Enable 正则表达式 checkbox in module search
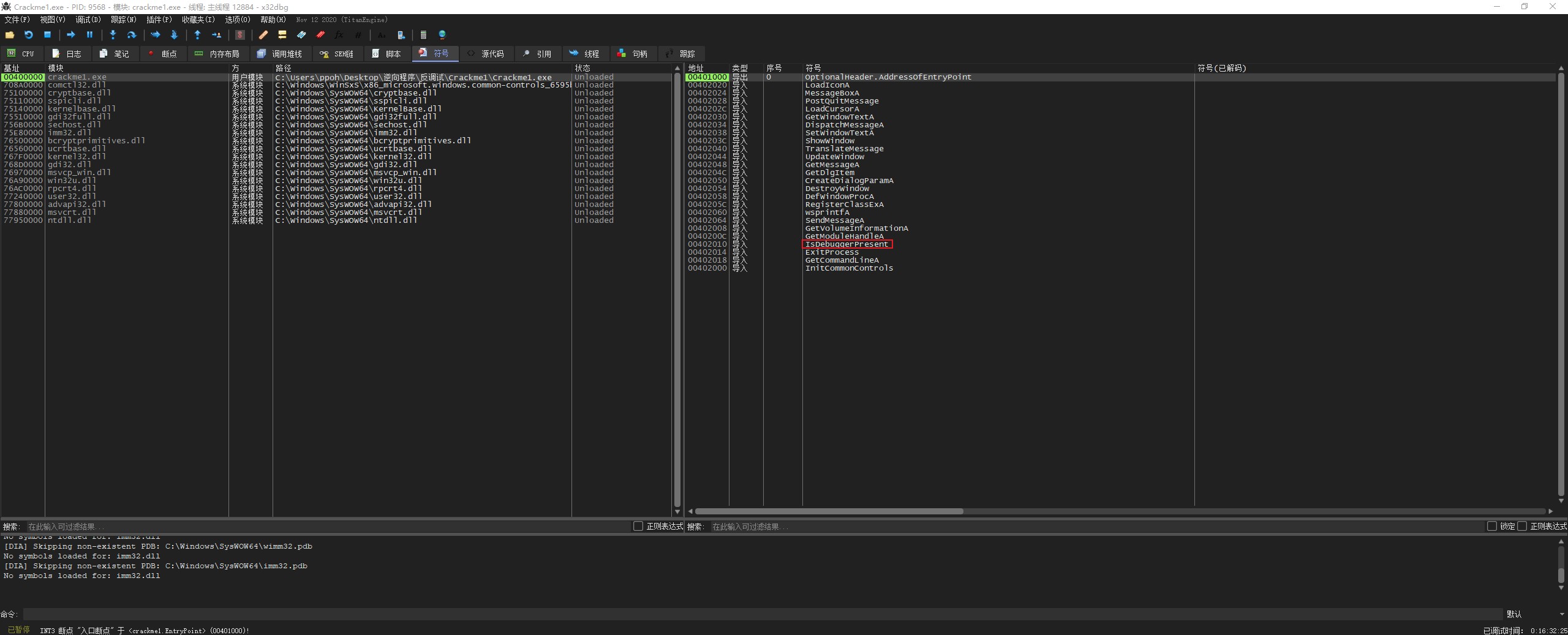Image resolution: width=1568 pixels, height=635 pixels. tap(638, 526)
